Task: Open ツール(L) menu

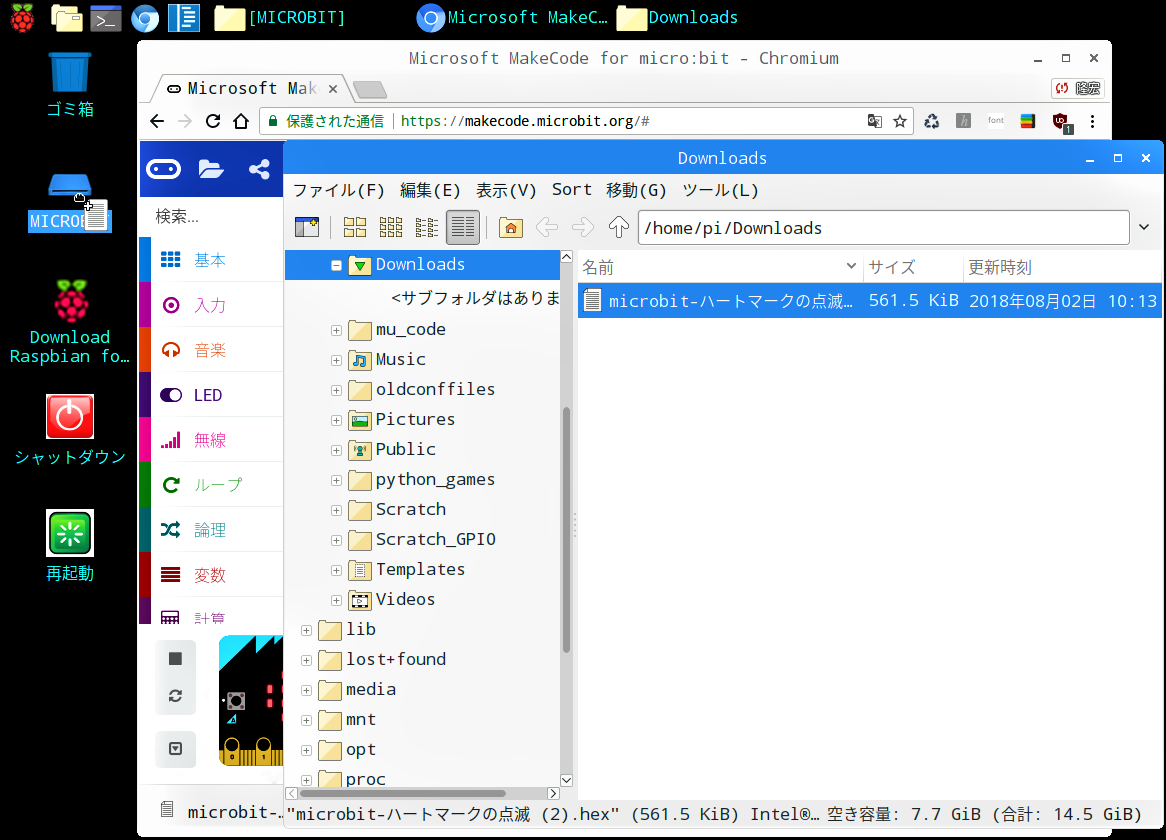Action: [720, 190]
